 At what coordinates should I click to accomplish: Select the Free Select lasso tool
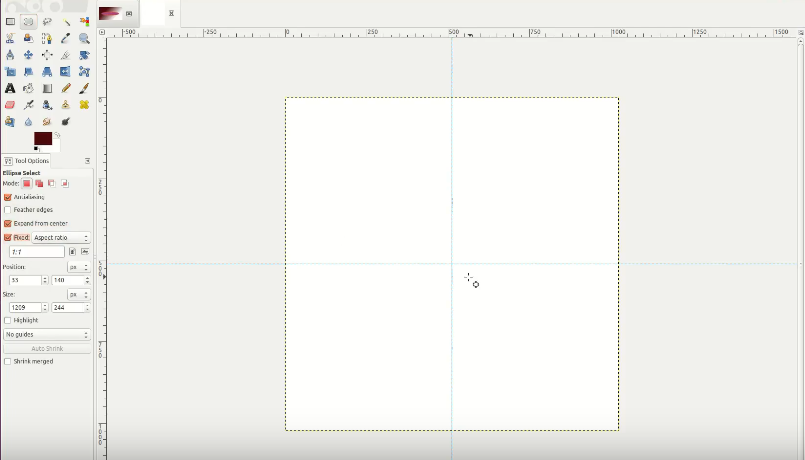pyautogui.click(x=47, y=22)
